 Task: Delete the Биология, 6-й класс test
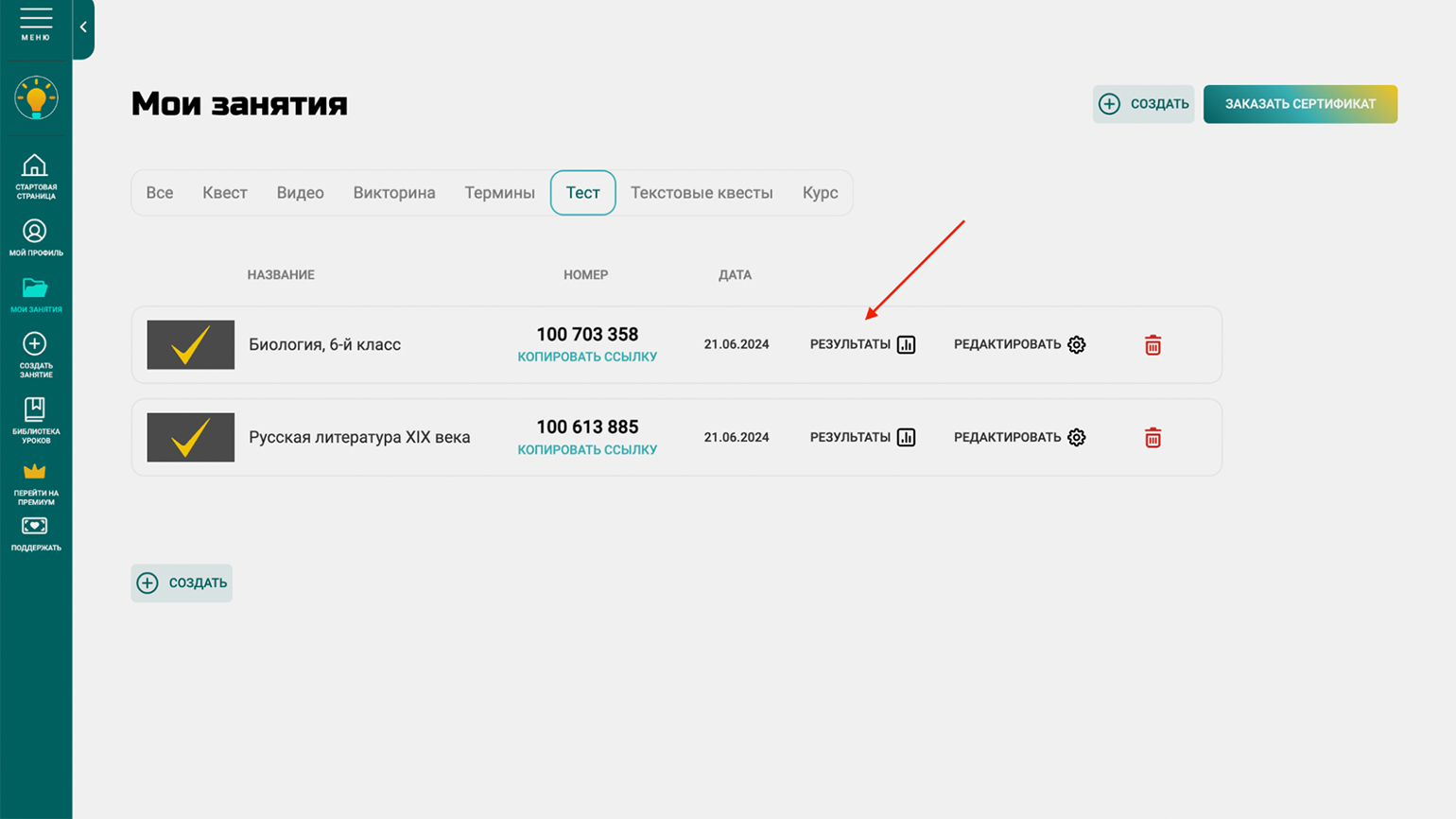[1153, 345]
